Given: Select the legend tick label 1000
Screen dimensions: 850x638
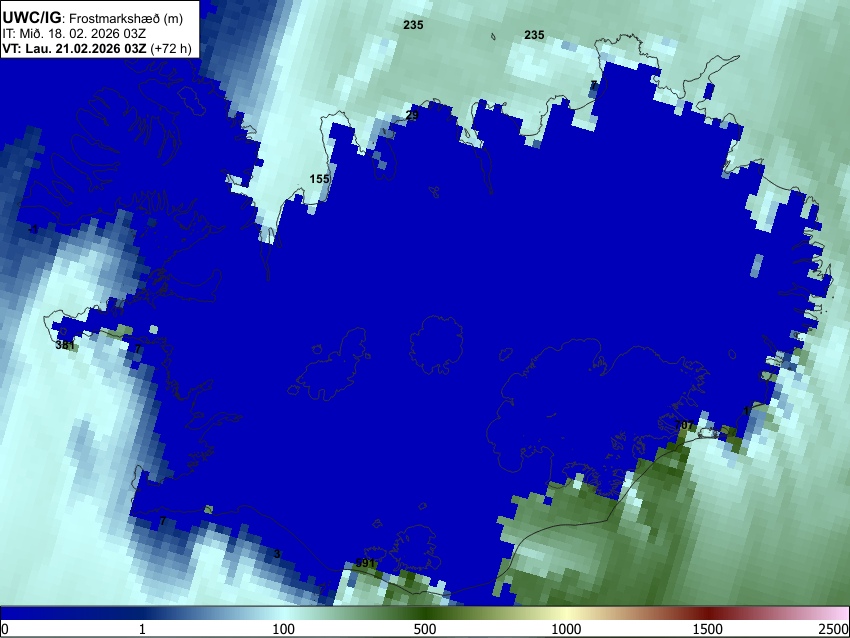Looking at the screenshot, I should point(566,629).
